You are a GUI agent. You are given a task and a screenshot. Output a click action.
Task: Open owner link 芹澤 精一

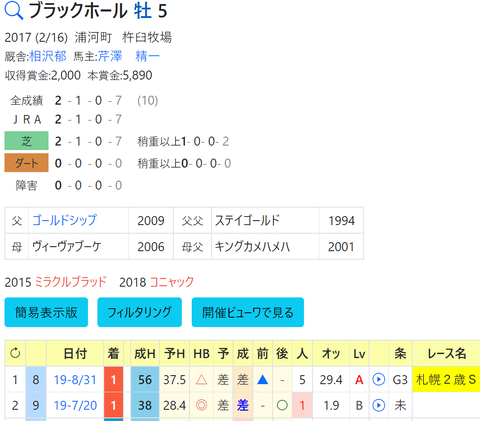click(x=129, y=56)
